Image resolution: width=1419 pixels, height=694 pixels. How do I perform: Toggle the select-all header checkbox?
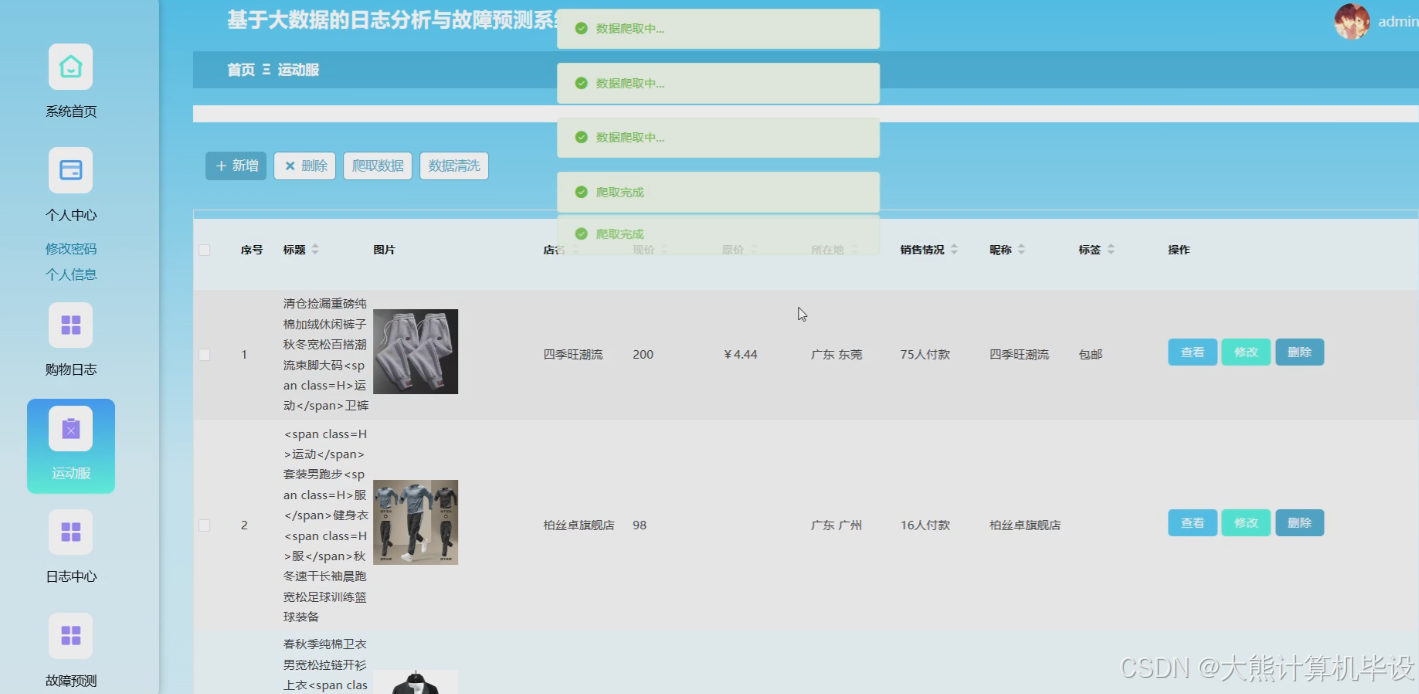[205, 250]
